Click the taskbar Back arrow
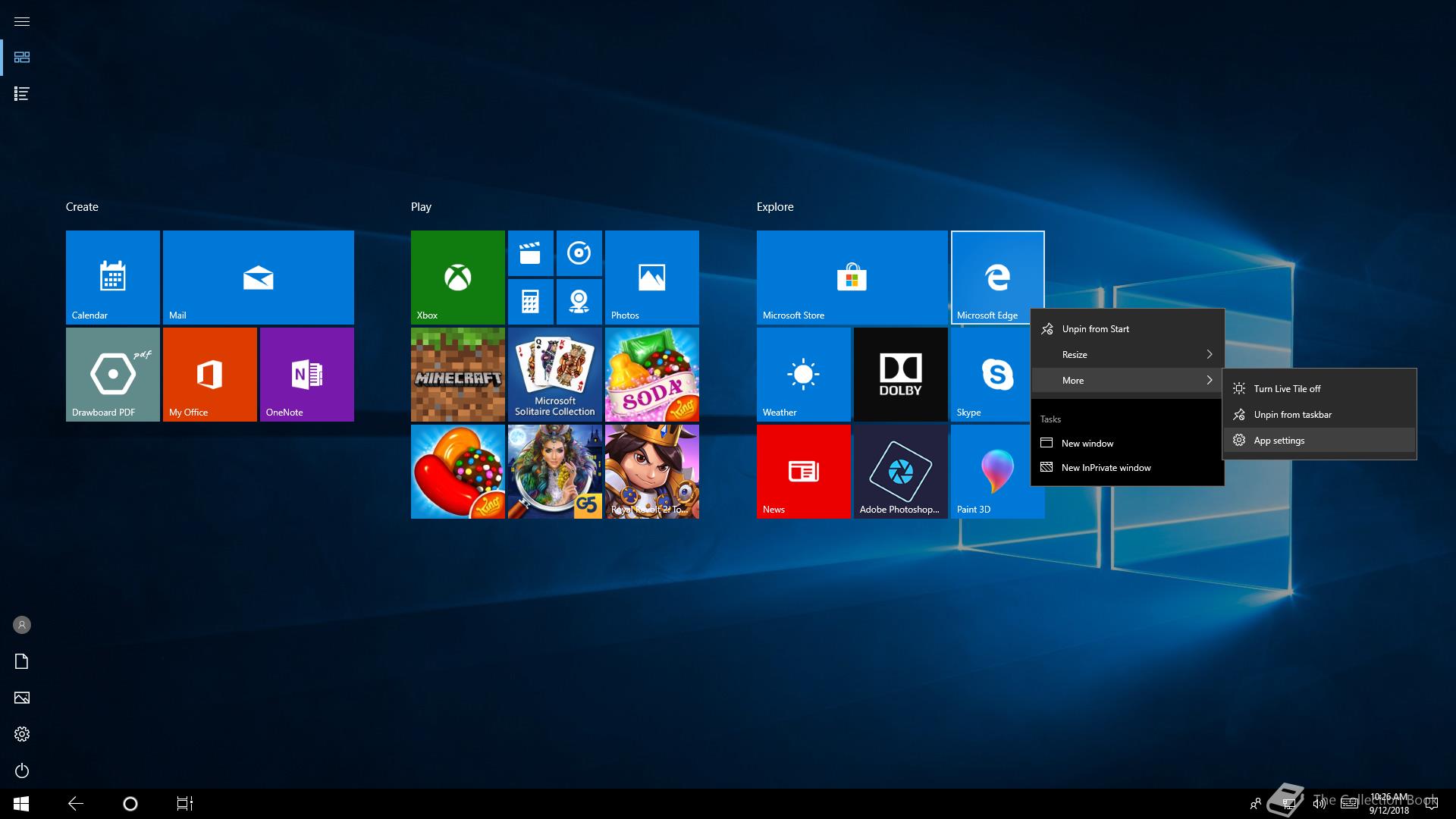The height and width of the screenshot is (819, 1456). click(76, 804)
